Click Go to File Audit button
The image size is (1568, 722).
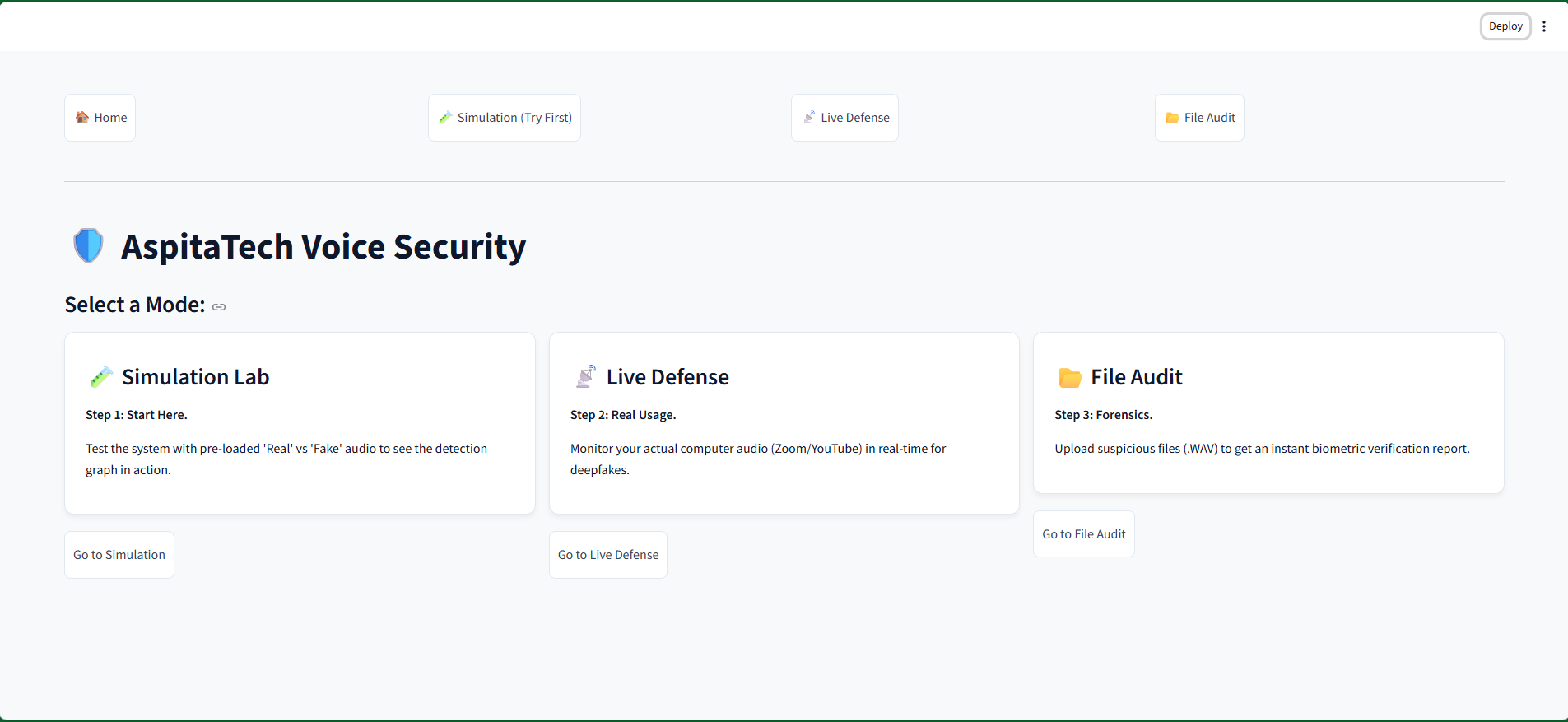1084,534
